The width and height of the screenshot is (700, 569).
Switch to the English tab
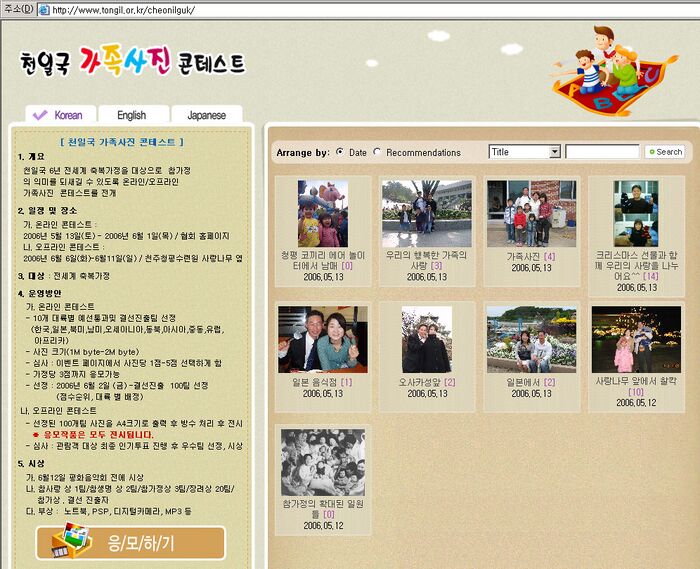(133, 115)
